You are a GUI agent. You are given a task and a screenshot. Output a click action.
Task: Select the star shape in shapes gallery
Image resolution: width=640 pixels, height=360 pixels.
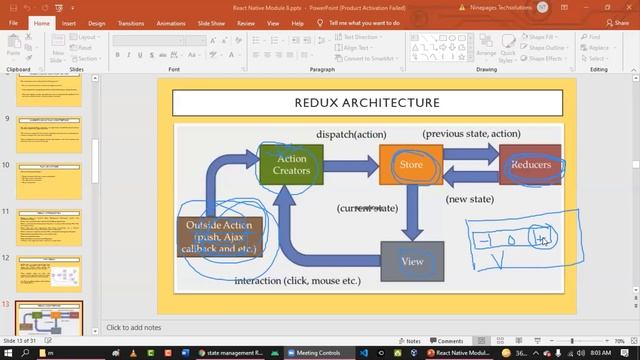[x=462, y=58]
